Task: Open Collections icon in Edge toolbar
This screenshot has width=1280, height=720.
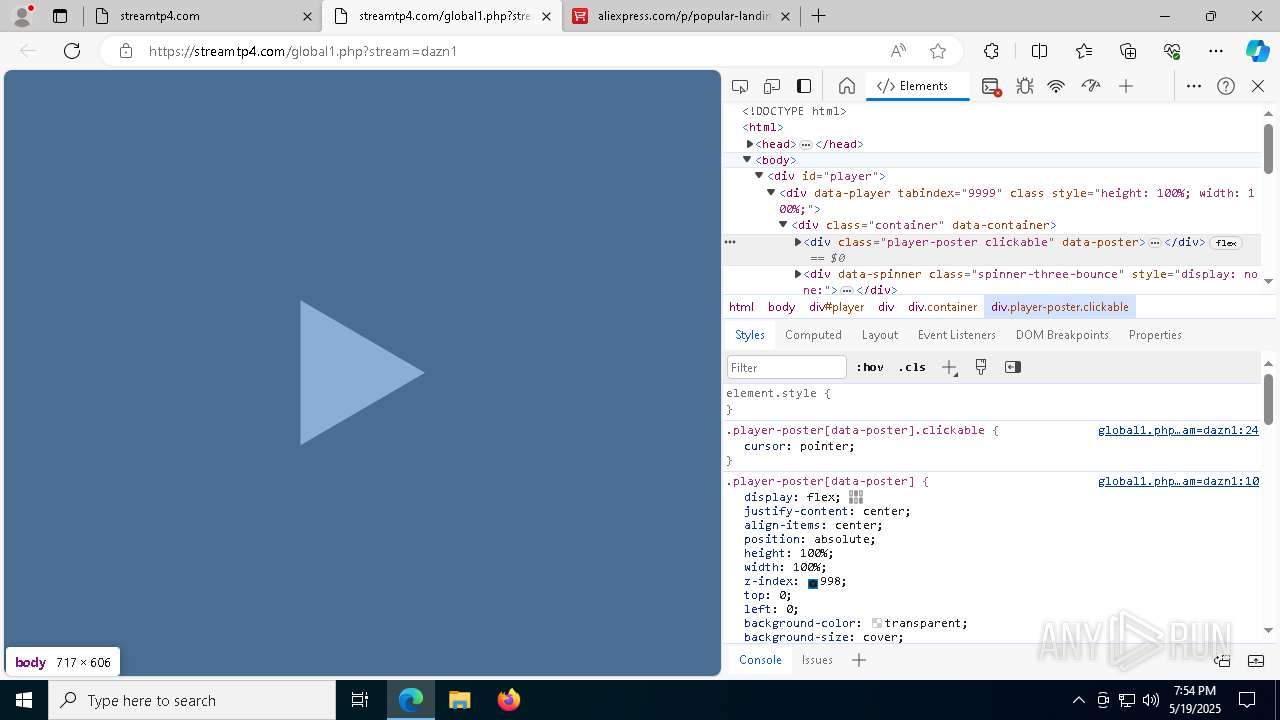Action: [x=1128, y=51]
